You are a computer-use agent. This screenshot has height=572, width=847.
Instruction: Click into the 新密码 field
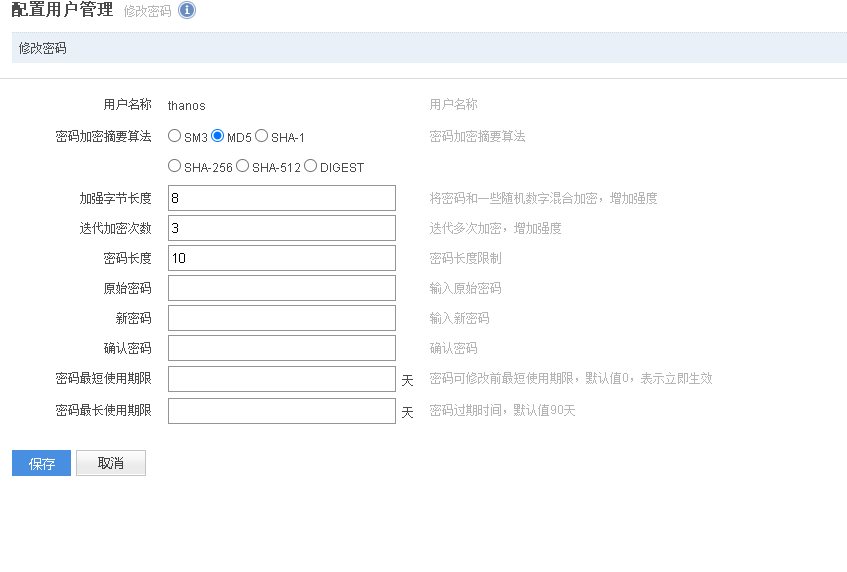tap(282, 318)
